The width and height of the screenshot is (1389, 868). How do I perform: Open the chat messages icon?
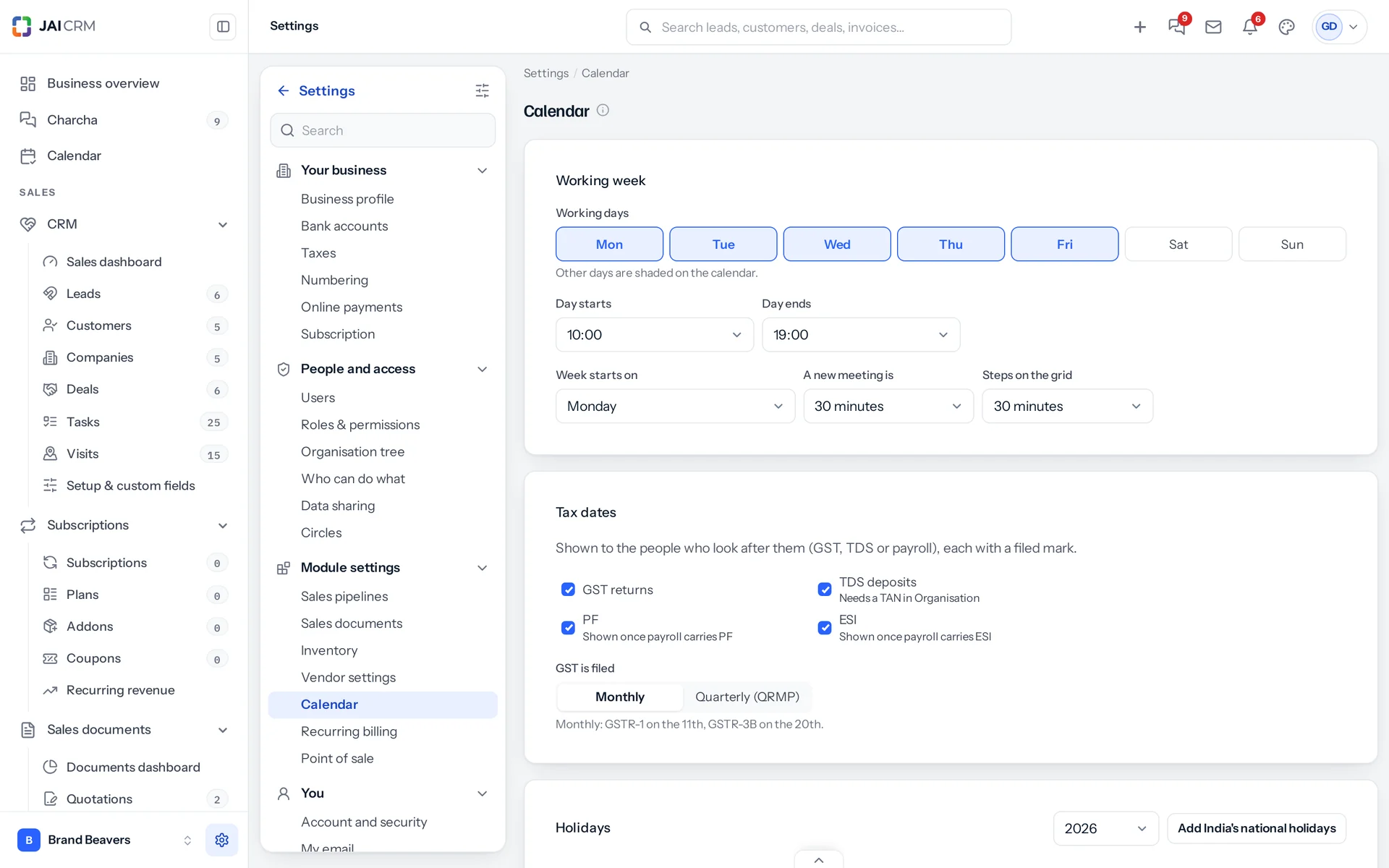pos(1176,27)
